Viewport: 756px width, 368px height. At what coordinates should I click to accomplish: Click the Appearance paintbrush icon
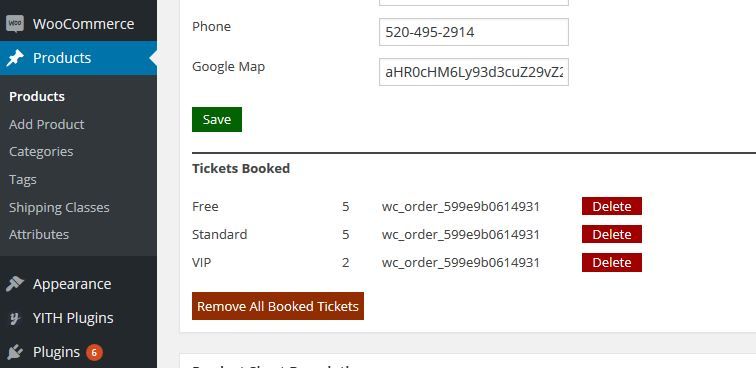pos(15,284)
